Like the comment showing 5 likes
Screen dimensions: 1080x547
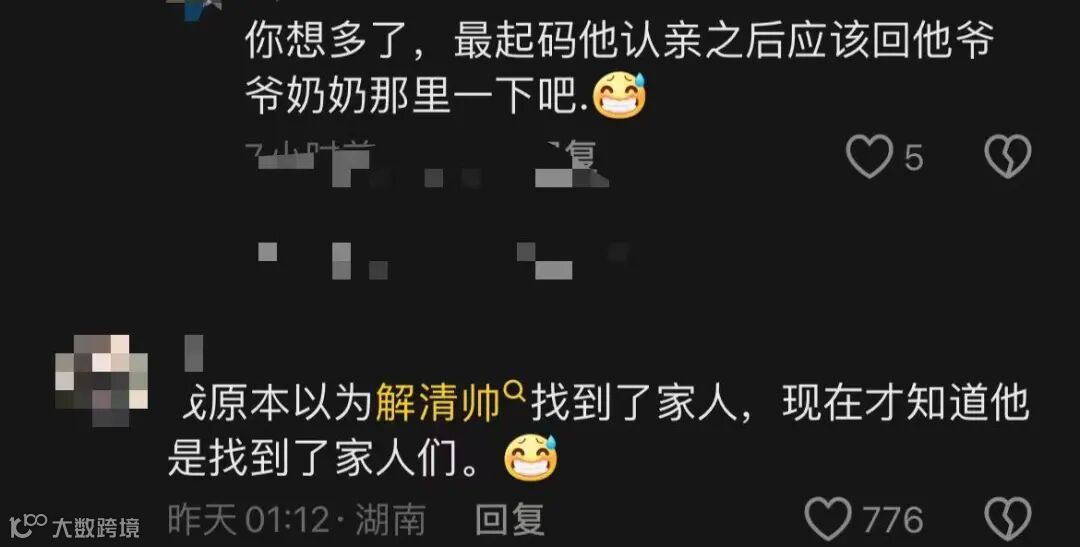(x=869, y=156)
